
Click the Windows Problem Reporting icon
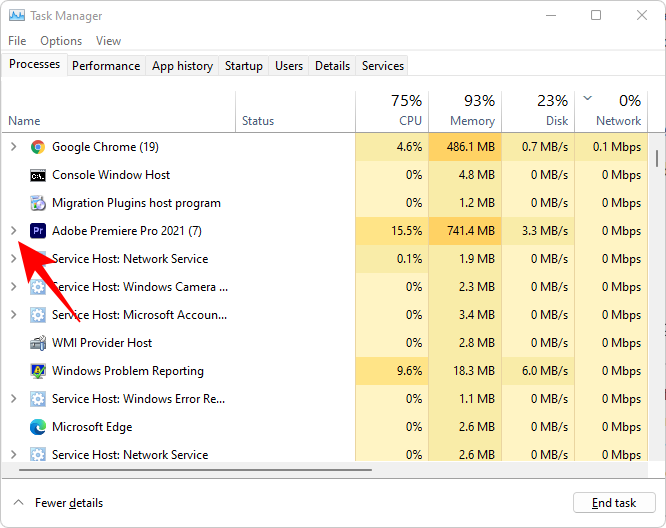pos(38,371)
